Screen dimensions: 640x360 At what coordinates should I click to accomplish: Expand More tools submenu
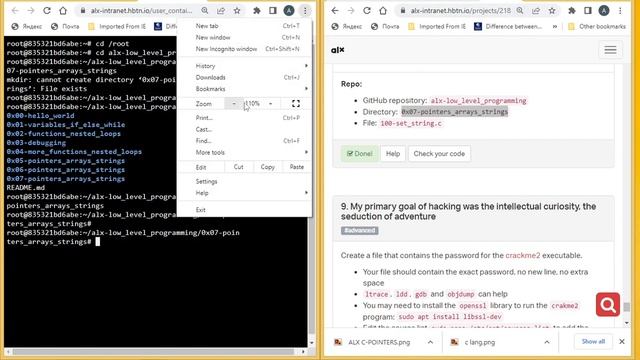point(245,152)
